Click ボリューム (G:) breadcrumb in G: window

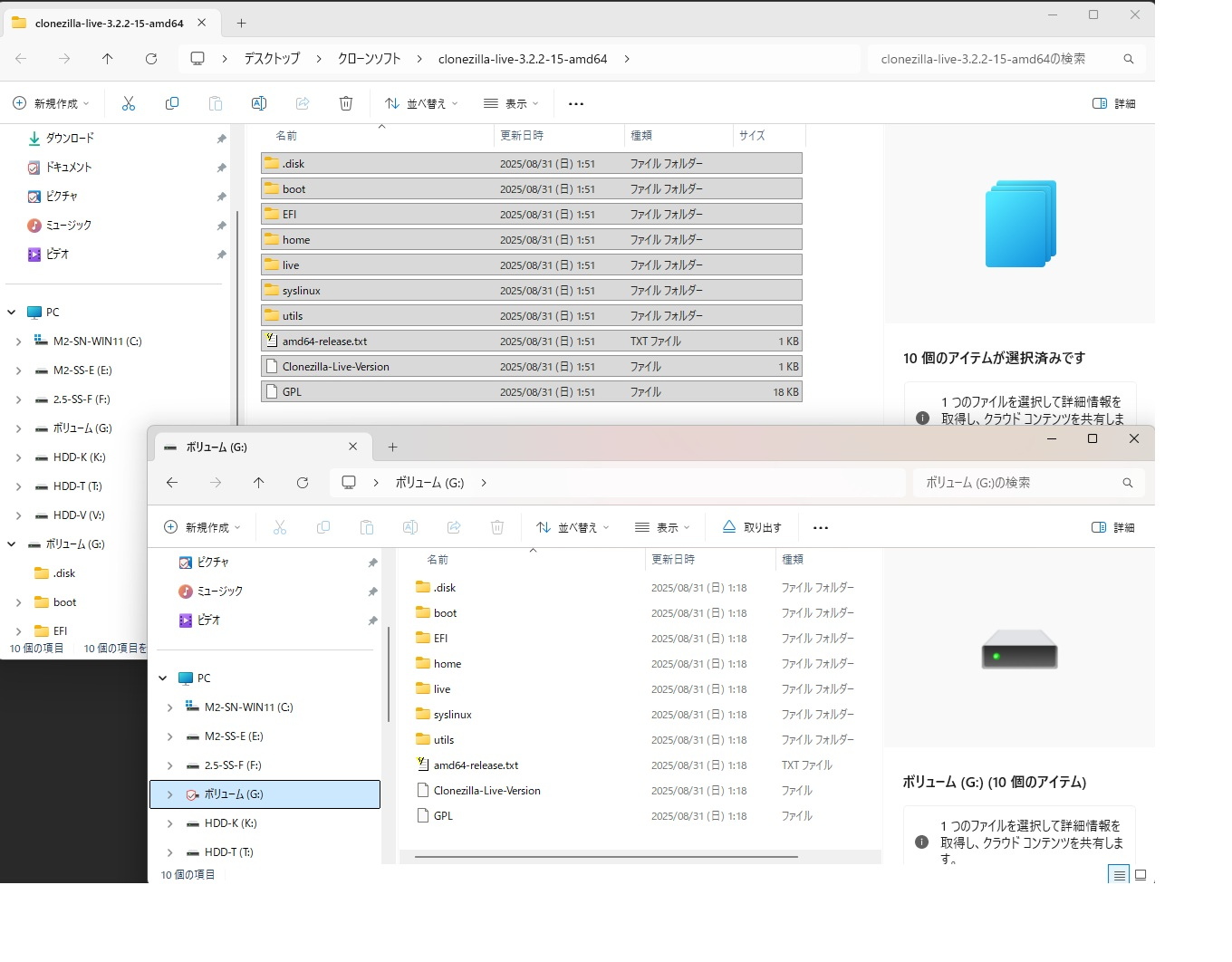(429, 483)
